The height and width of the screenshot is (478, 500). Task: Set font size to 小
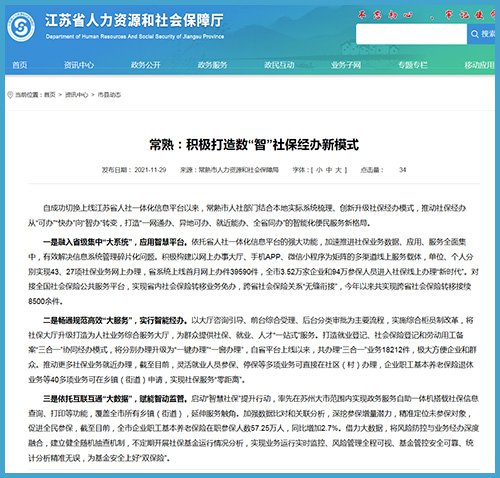click(x=319, y=170)
